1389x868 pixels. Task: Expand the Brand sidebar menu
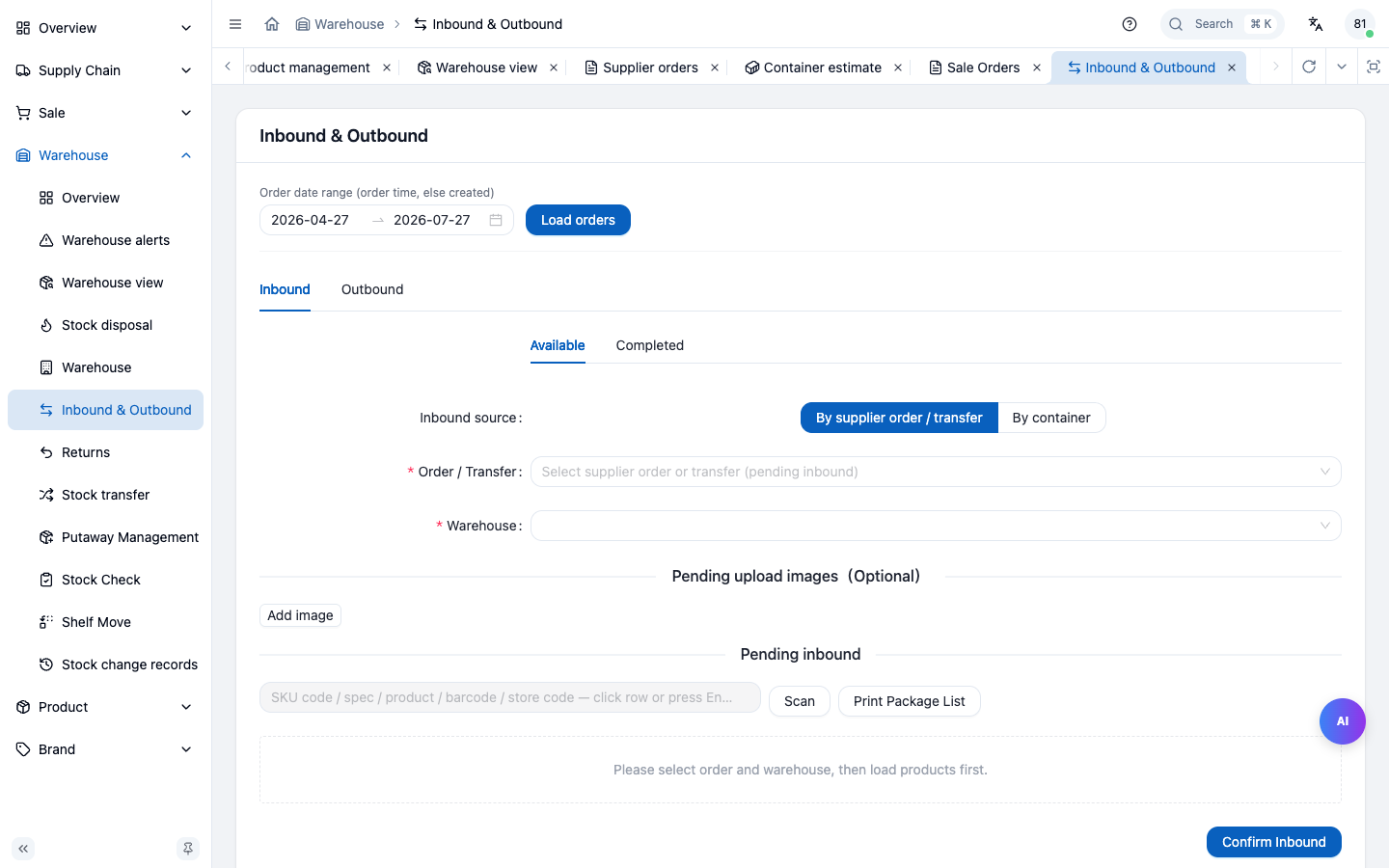click(105, 749)
